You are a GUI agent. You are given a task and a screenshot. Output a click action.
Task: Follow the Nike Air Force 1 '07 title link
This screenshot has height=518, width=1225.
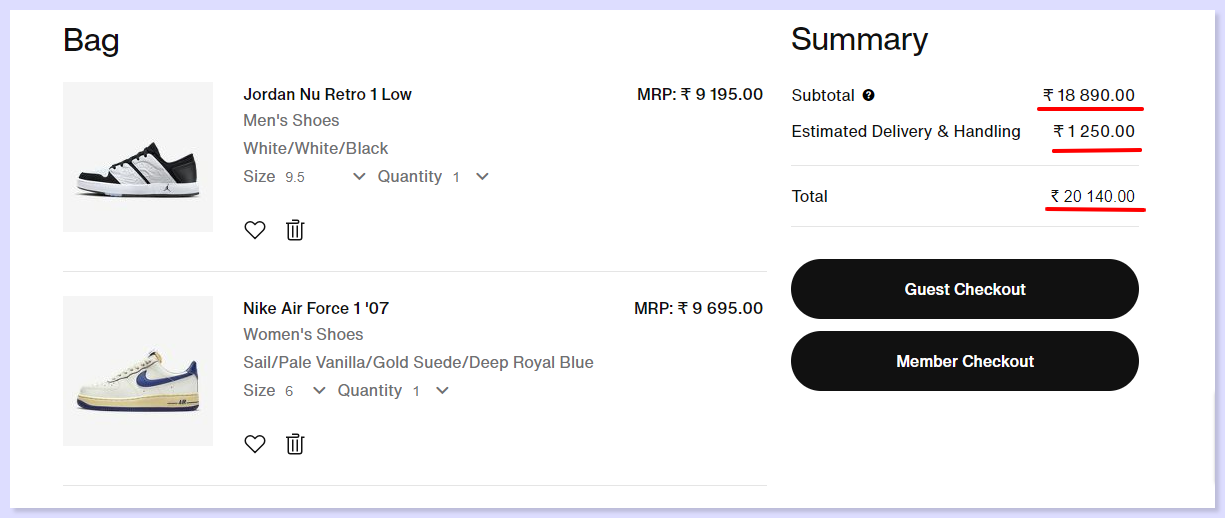316,308
